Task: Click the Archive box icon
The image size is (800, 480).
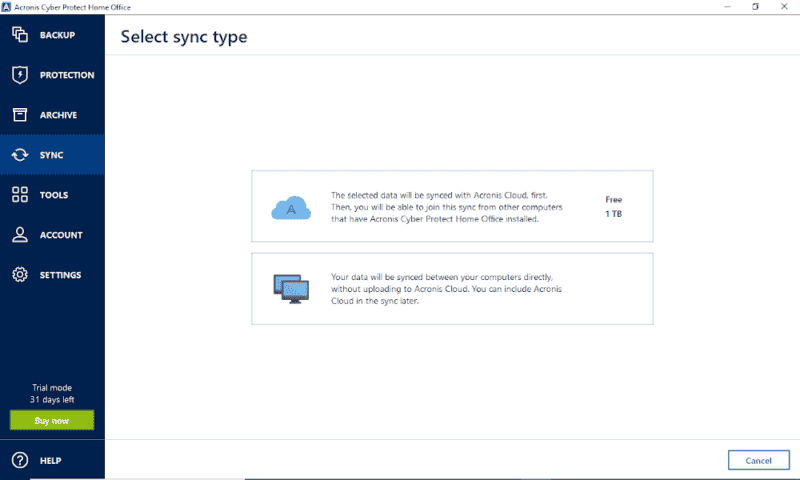Action: [x=20, y=115]
